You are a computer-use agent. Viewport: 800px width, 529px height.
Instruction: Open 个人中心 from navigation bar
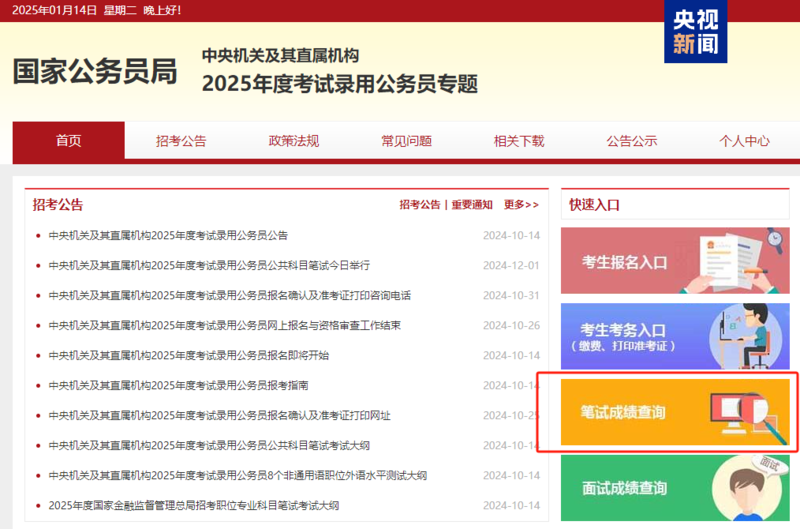pos(744,141)
